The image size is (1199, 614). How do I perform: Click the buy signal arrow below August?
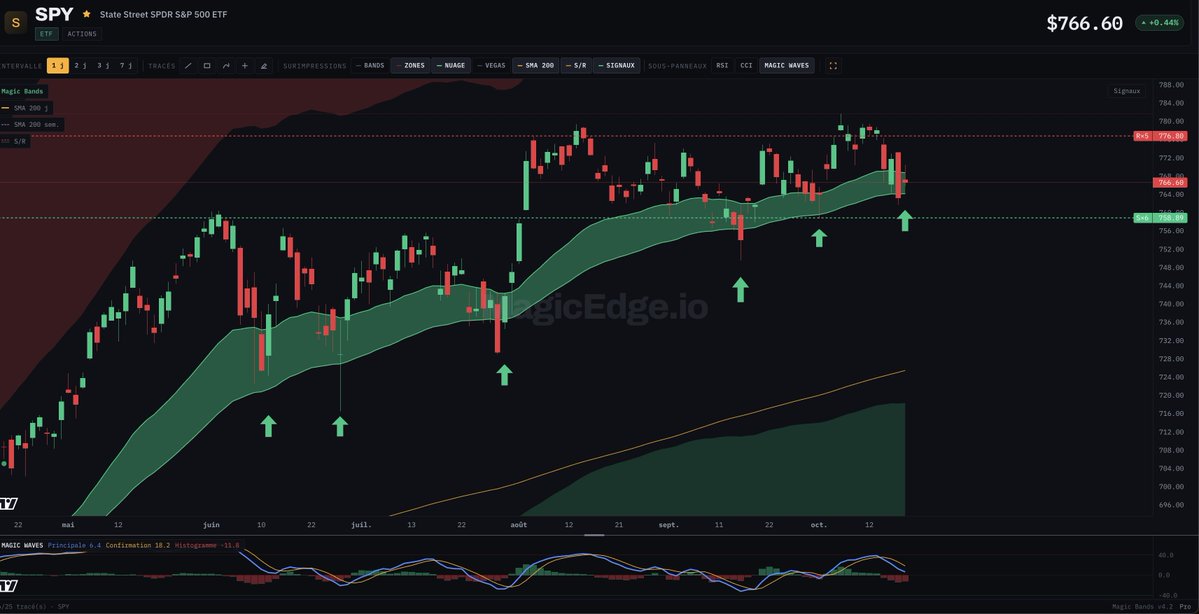coord(504,375)
